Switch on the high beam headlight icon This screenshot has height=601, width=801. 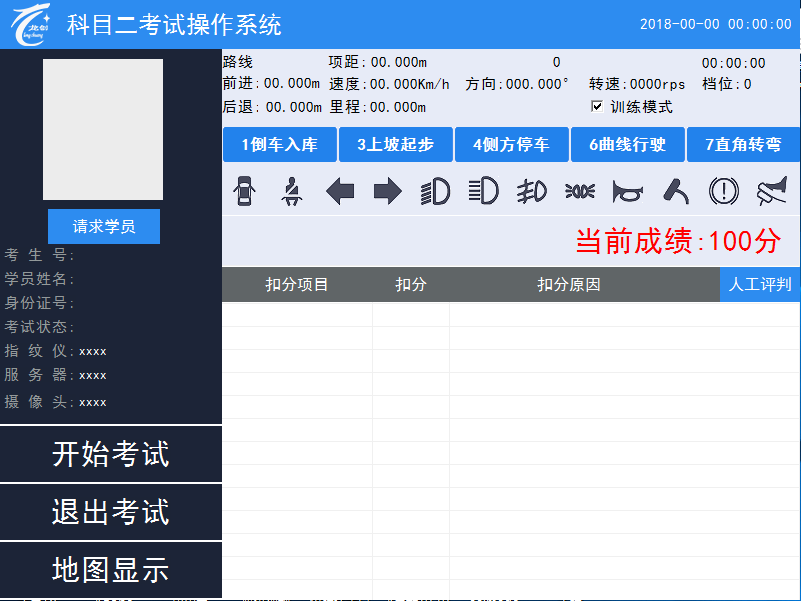[483, 191]
